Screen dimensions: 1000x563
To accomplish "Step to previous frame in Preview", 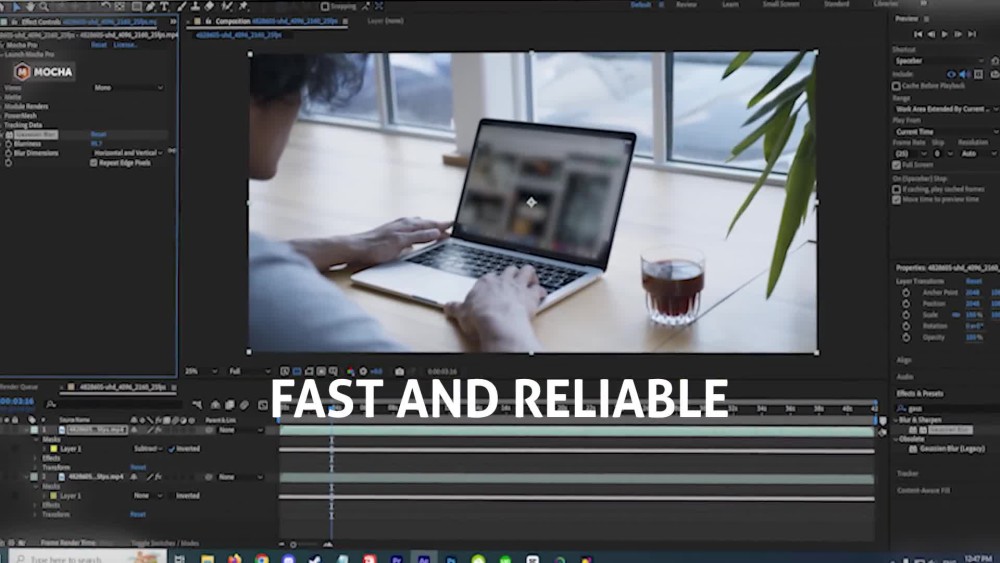I will pyautogui.click(x=931, y=34).
